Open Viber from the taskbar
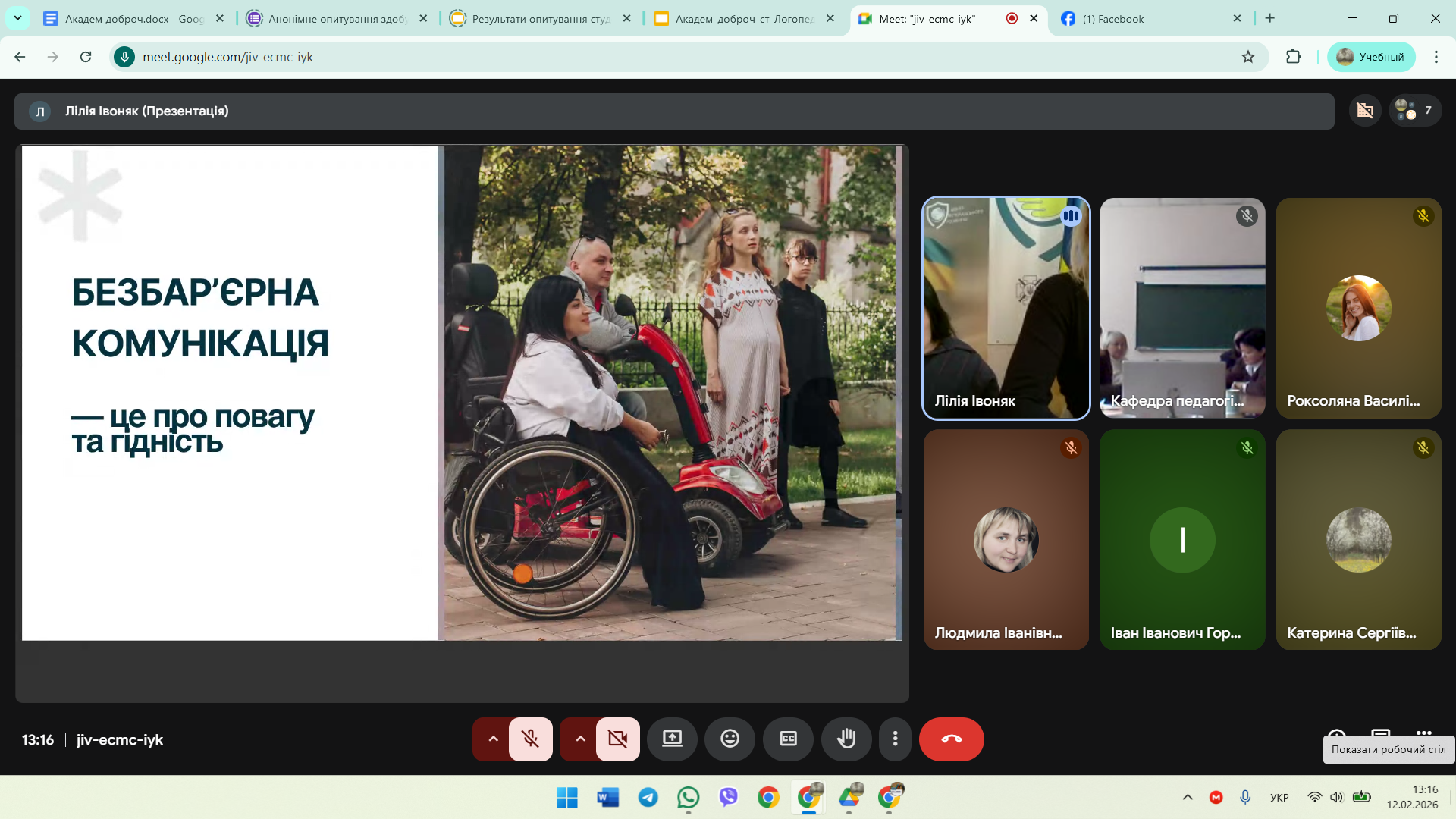This screenshot has height=819, width=1456. coord(728,798)
